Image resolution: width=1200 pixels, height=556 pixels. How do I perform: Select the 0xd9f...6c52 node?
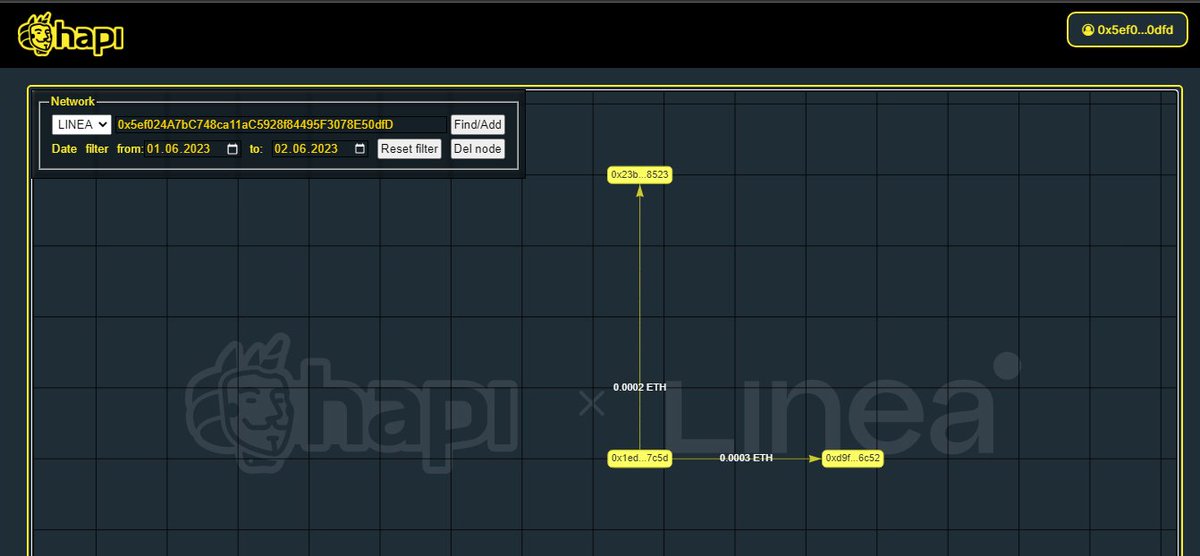point(853,458)
